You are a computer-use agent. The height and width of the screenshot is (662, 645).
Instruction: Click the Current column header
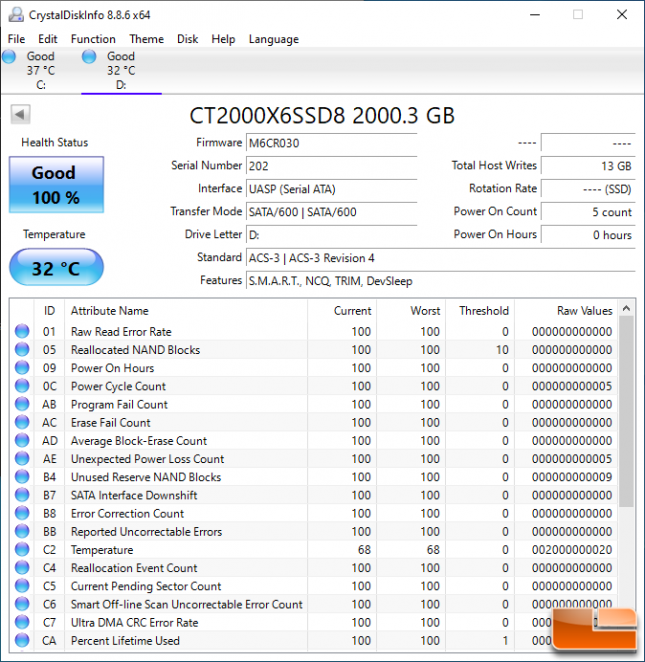[342, 311]
